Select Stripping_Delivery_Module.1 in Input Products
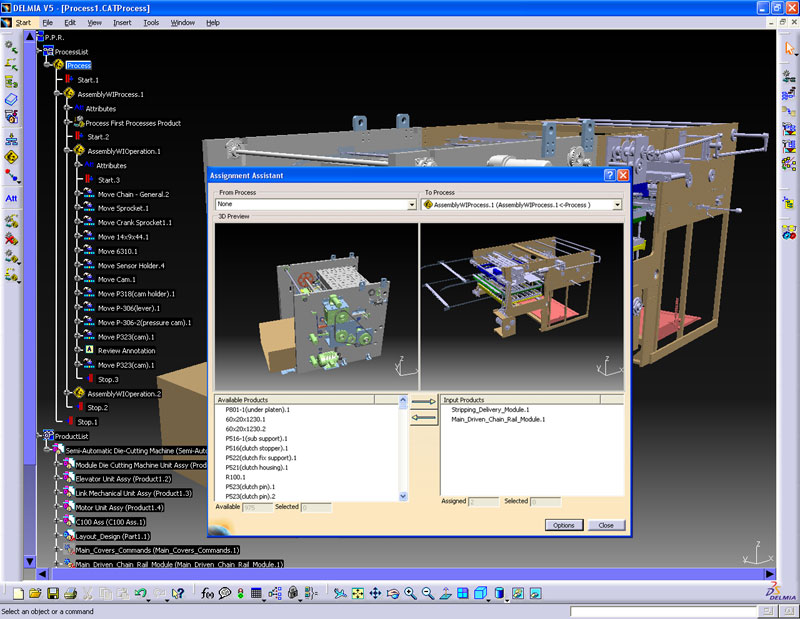The height and width of the screenshot is (619, 800). point(490,409)
